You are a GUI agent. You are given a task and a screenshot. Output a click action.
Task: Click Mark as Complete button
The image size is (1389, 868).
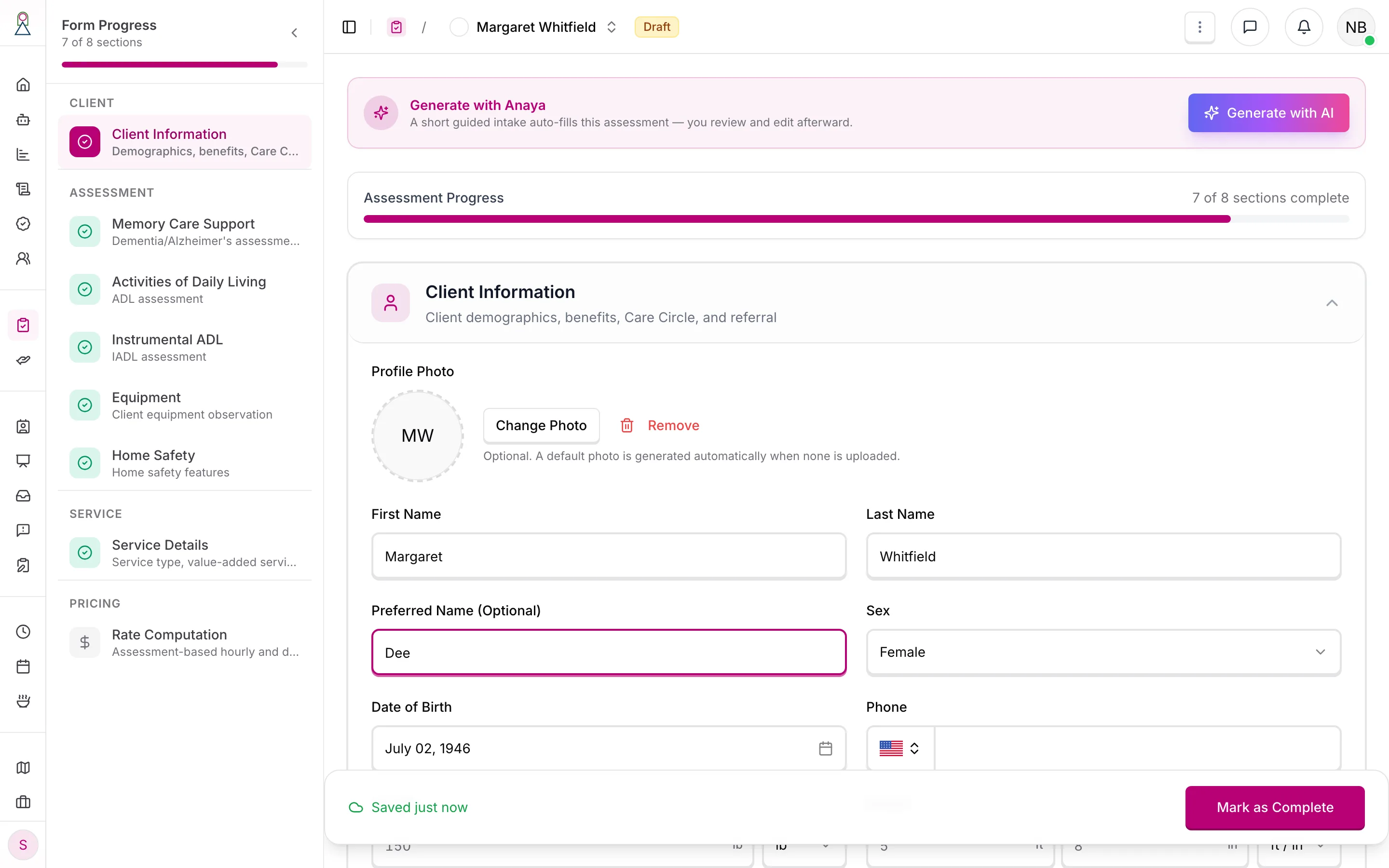click(x=1275, y=807)
